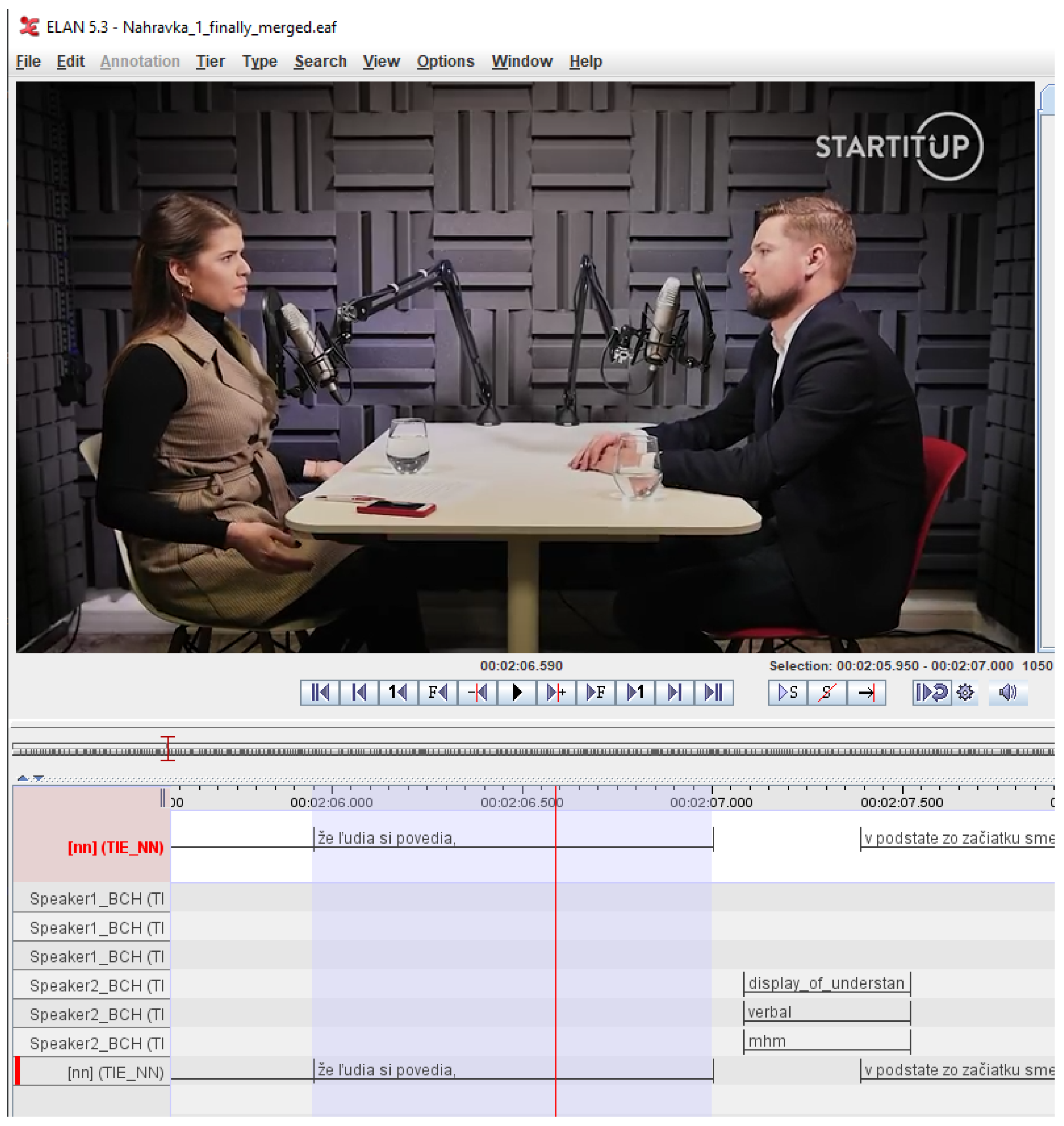The height and width of the screenshot is (1126, 1064).
Task: Activate the bottom [nn] (TIE_NN) tier label
Action: pos(115,1072)
